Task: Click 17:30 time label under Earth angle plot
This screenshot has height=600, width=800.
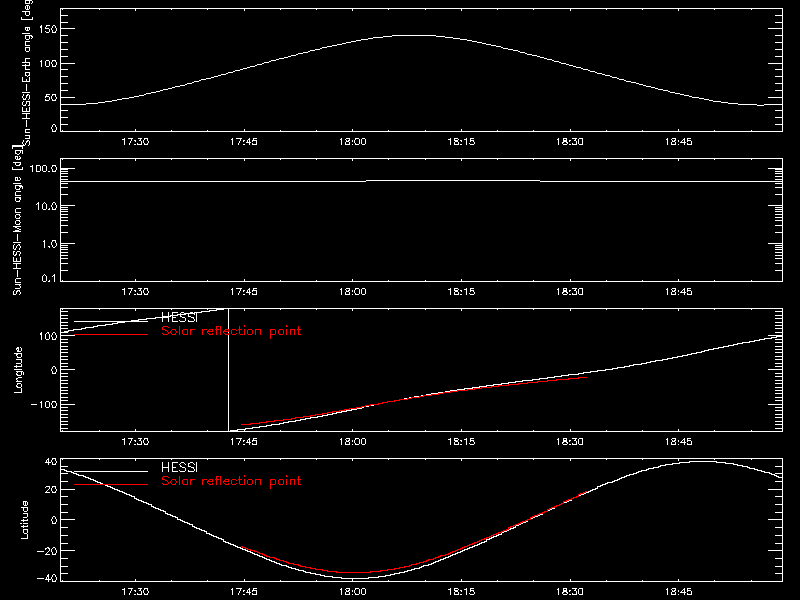Action: point(135,142)
